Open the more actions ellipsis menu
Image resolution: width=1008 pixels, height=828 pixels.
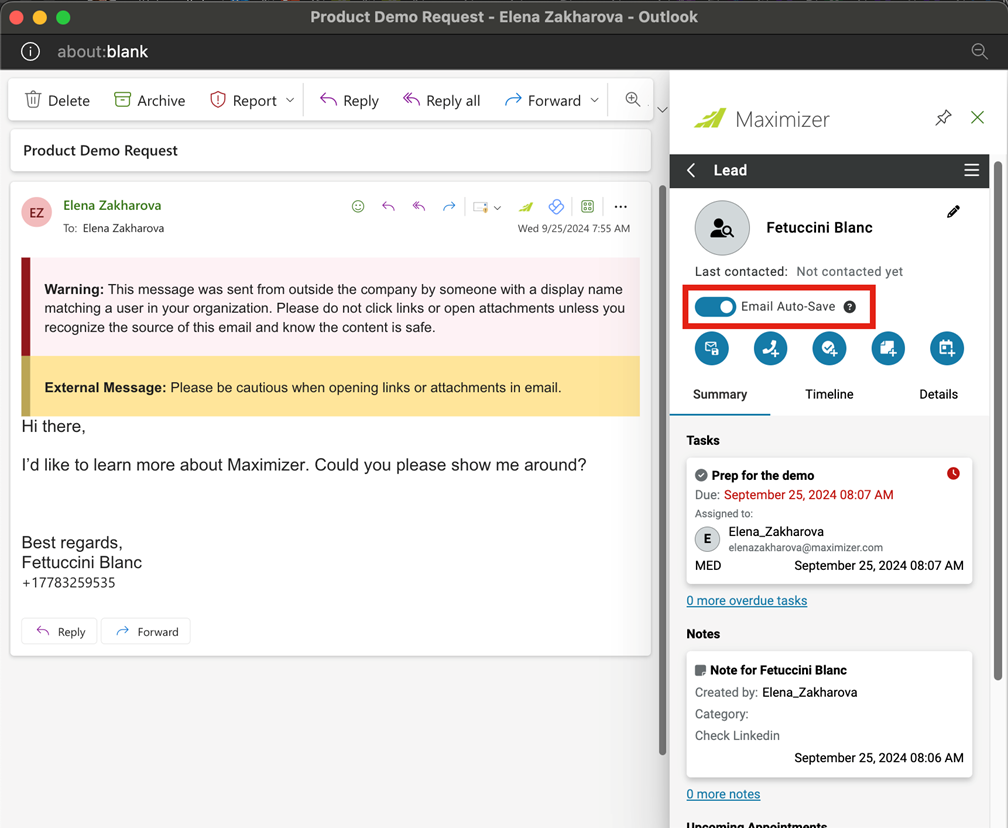620,206
